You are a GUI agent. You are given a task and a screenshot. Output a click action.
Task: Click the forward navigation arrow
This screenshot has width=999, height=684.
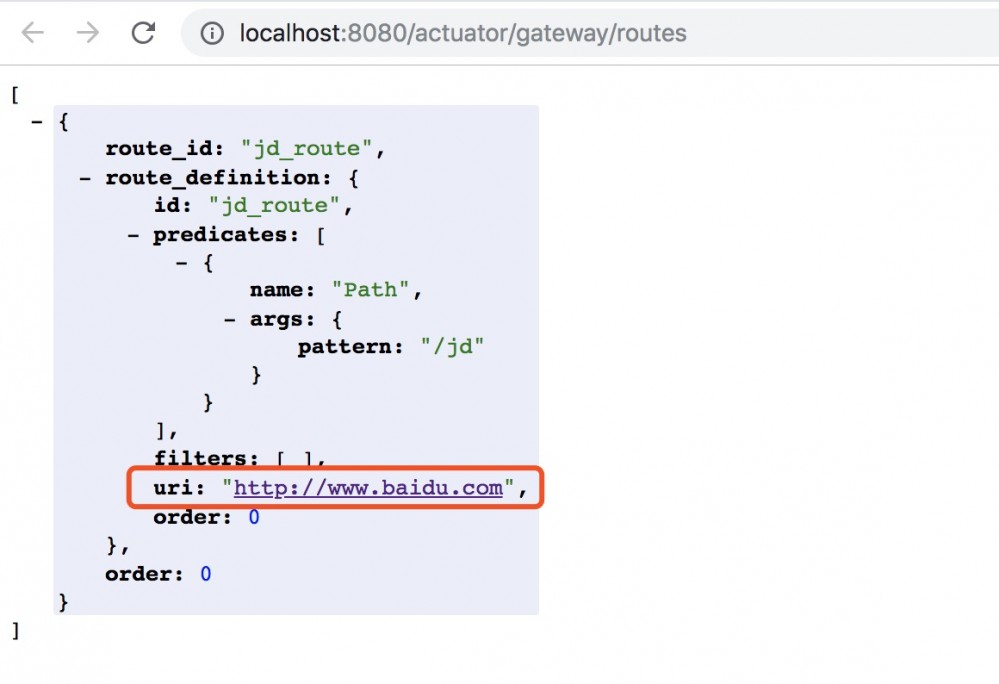click(87, 33)
